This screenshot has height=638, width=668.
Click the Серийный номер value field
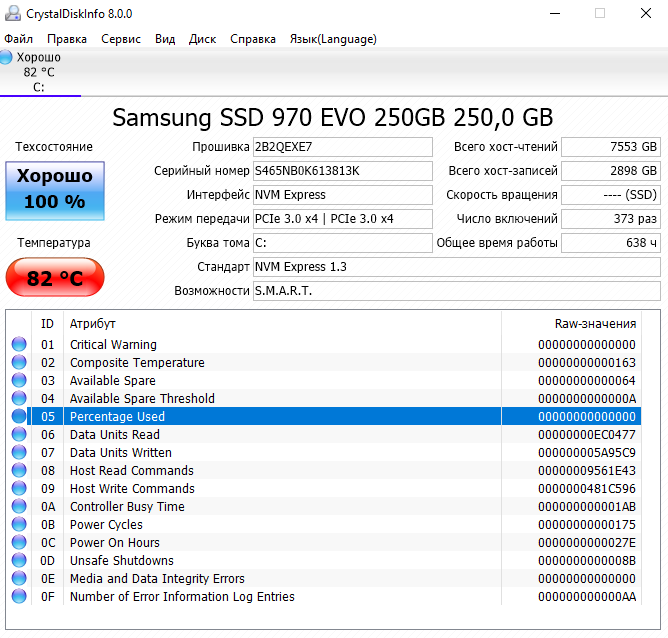[342, 171]
